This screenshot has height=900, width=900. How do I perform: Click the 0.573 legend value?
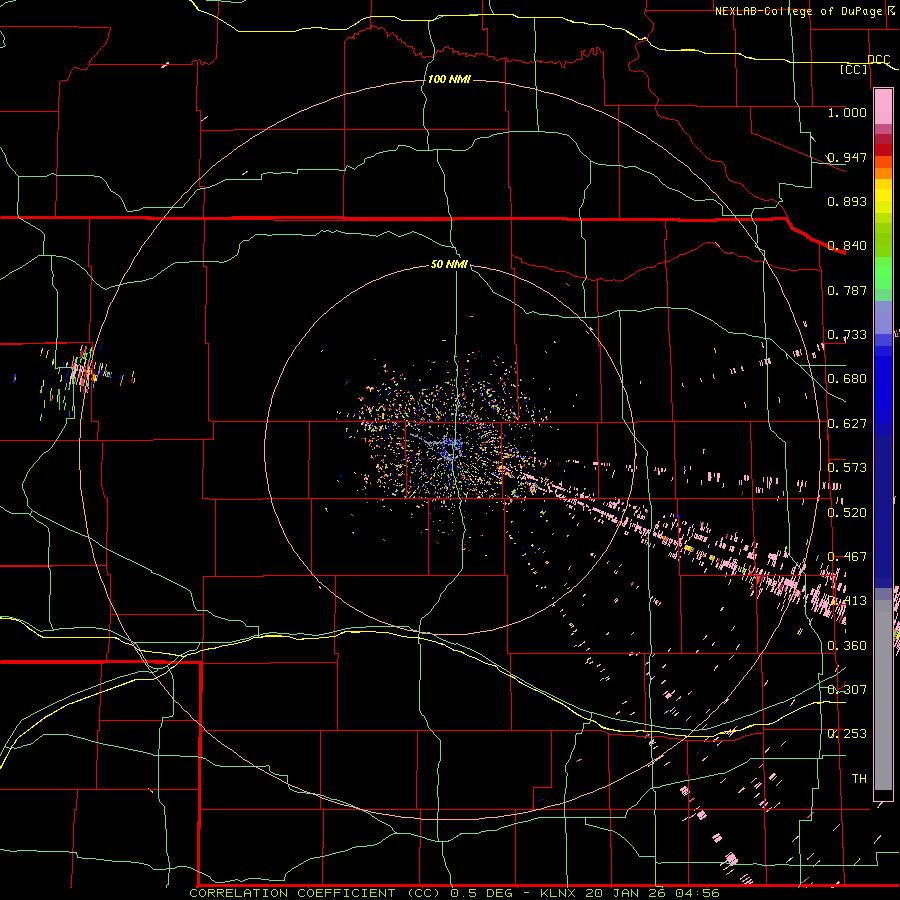pyautogui.click(x=847, y=468)
